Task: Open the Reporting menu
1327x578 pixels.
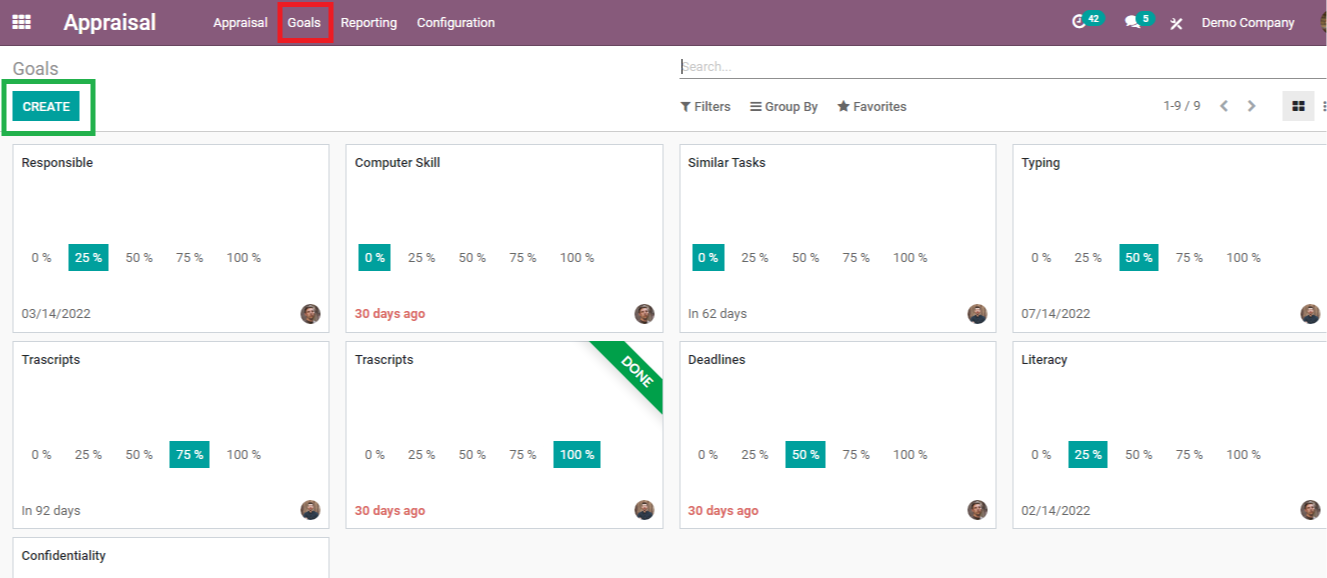Action: [368, 23]
